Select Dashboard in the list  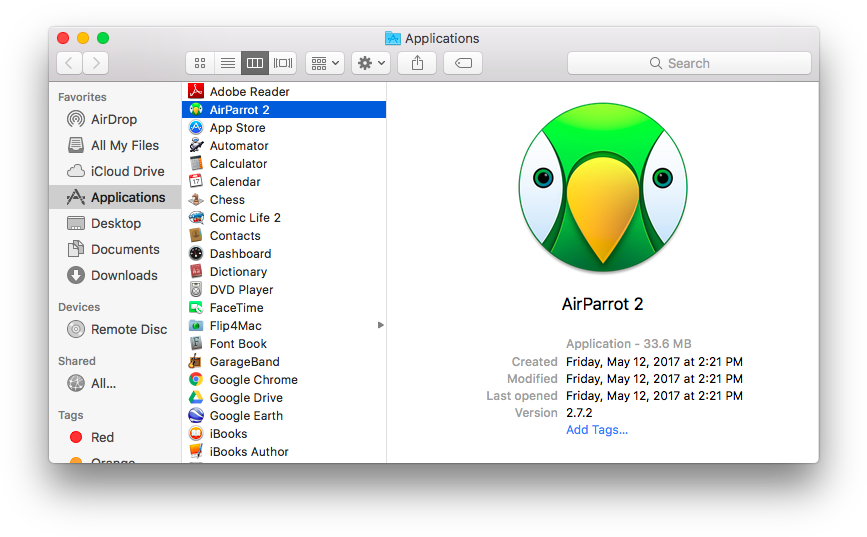[x=284, y=254]
